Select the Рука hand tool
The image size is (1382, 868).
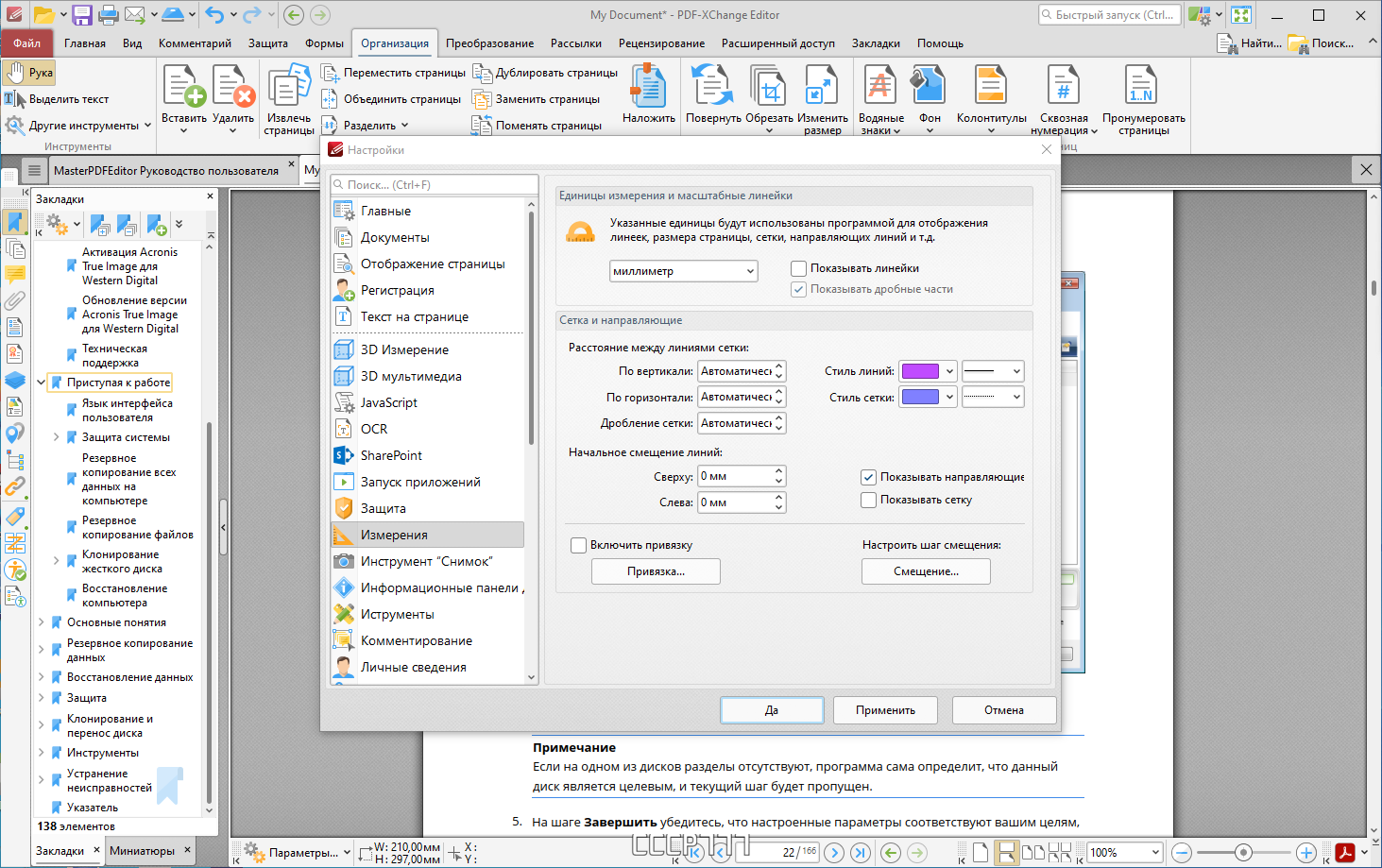[29, 73]
